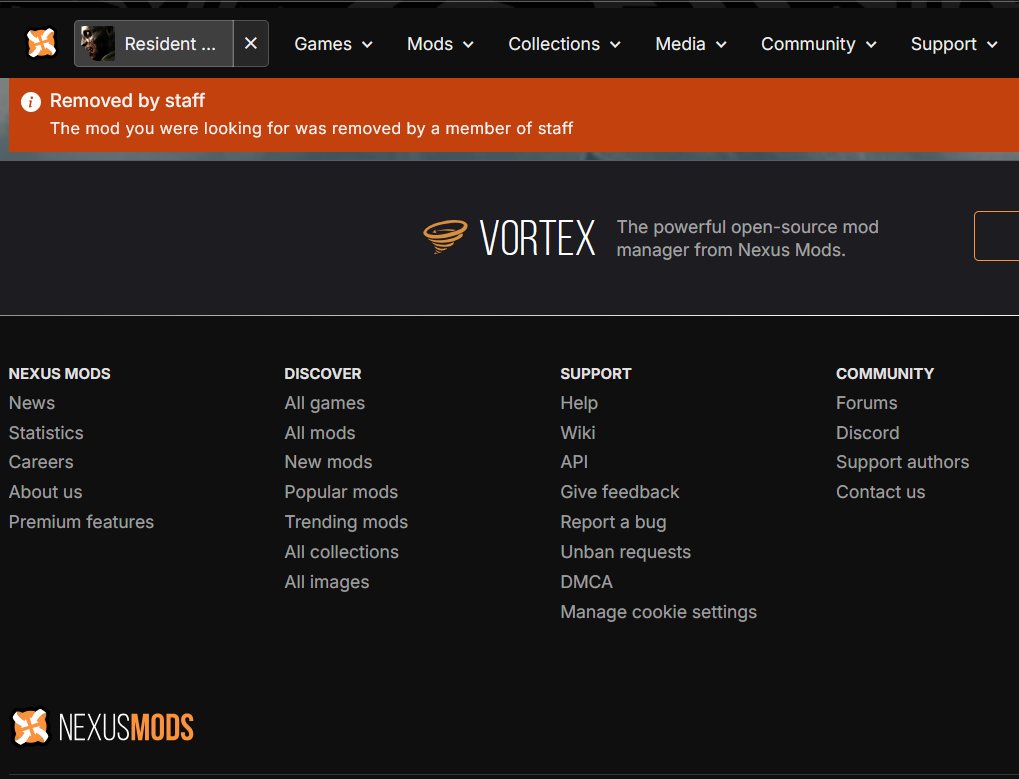Go to New mods

tap(328, 462)
